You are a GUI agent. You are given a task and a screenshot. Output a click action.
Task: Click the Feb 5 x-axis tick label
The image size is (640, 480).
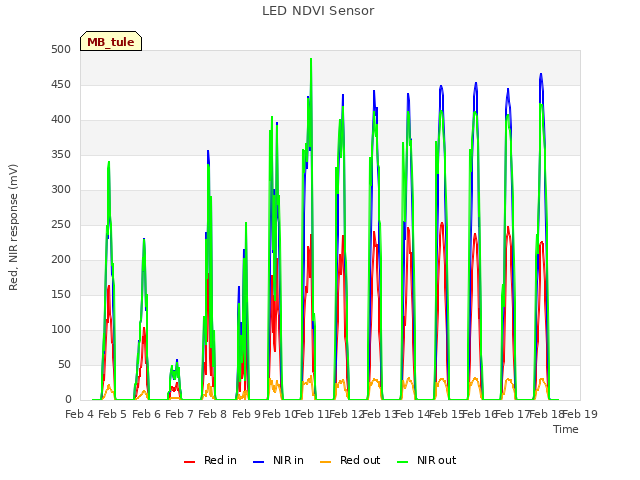[x=113, y=414]
